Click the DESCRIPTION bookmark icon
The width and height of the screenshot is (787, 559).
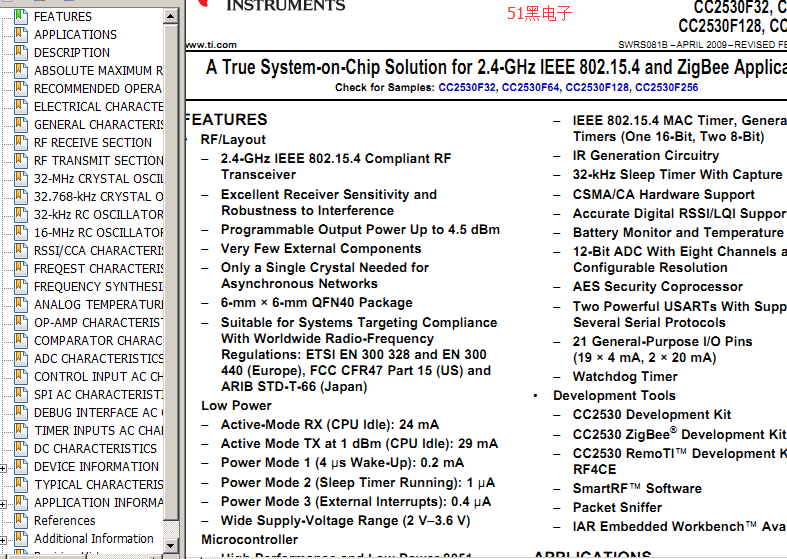click(x=21, y=53)
